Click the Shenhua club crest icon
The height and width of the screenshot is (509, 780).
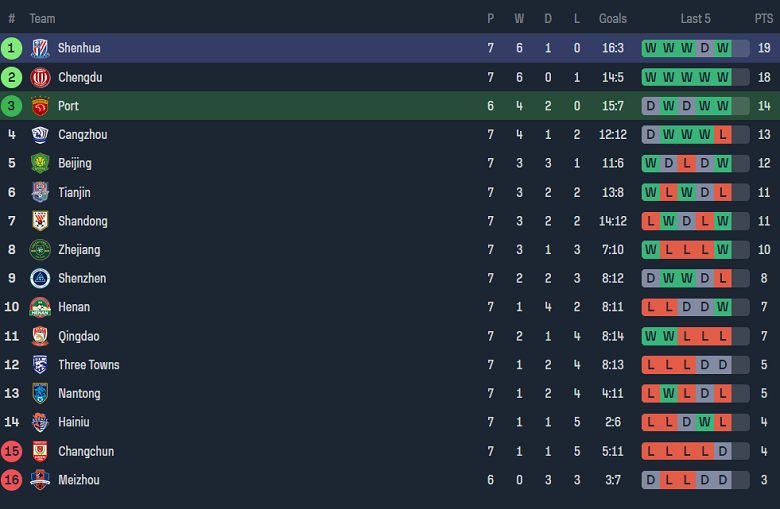[40, 48]
